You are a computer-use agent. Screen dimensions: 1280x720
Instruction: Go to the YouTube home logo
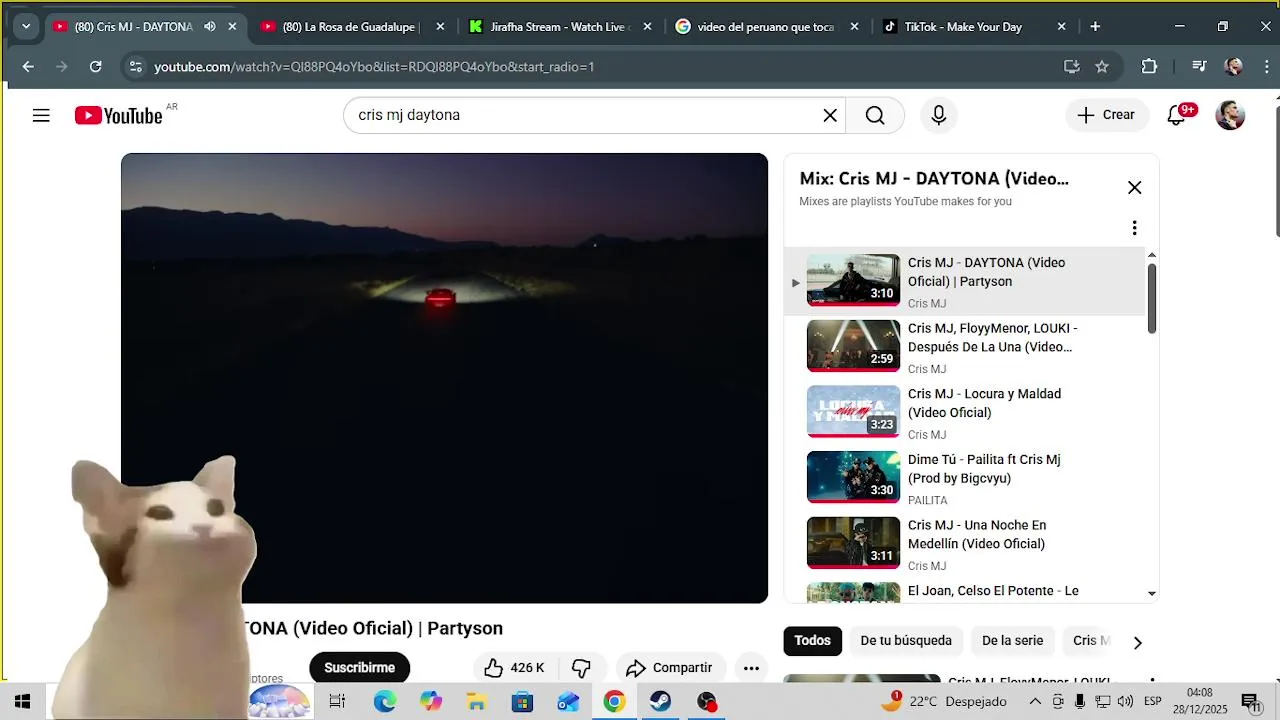[118, 116]
